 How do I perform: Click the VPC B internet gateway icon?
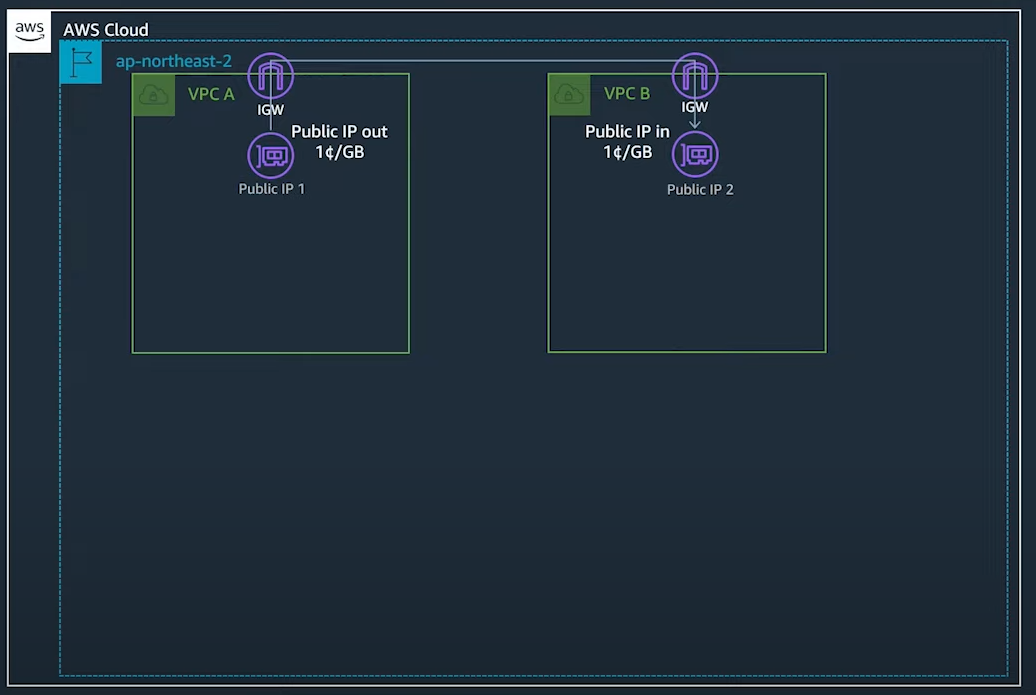click(x=695, y=76)
